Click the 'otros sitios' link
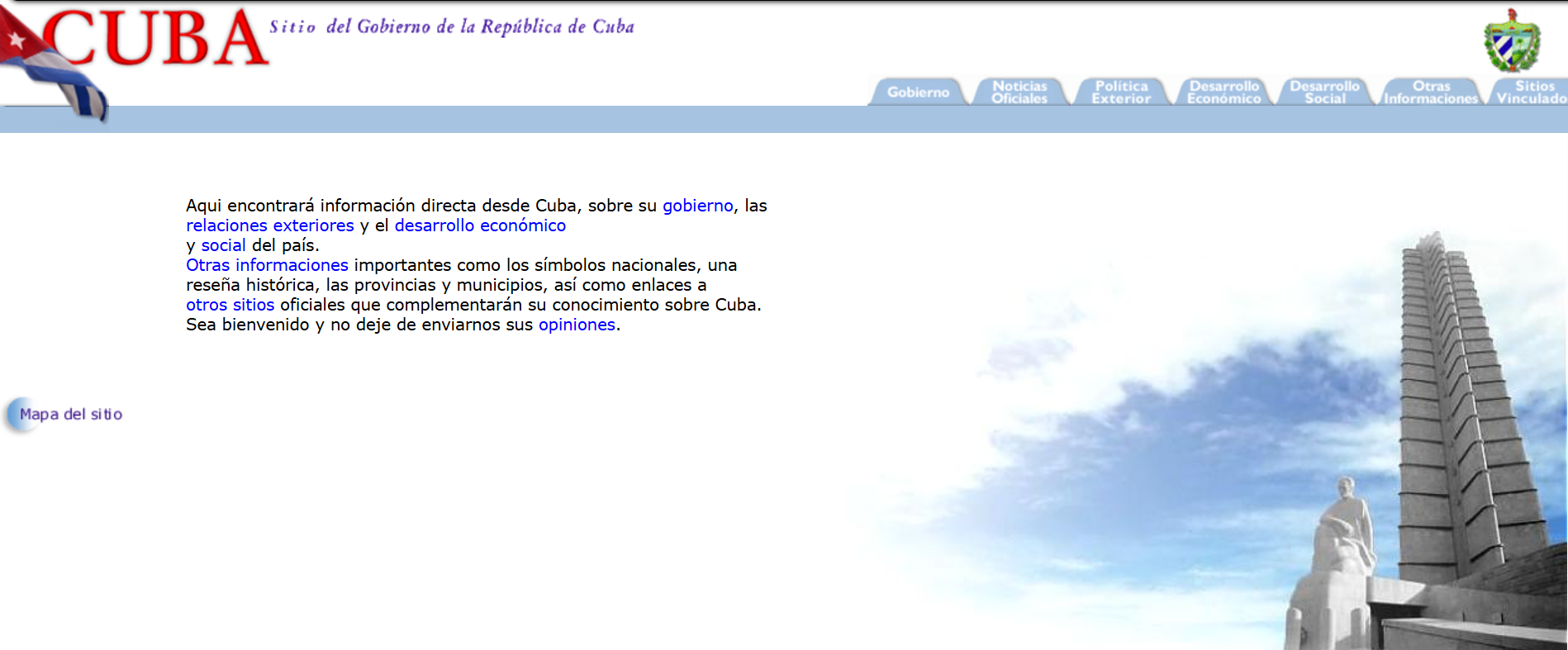Screen dimensions: 1568x650 click(230, 305)
